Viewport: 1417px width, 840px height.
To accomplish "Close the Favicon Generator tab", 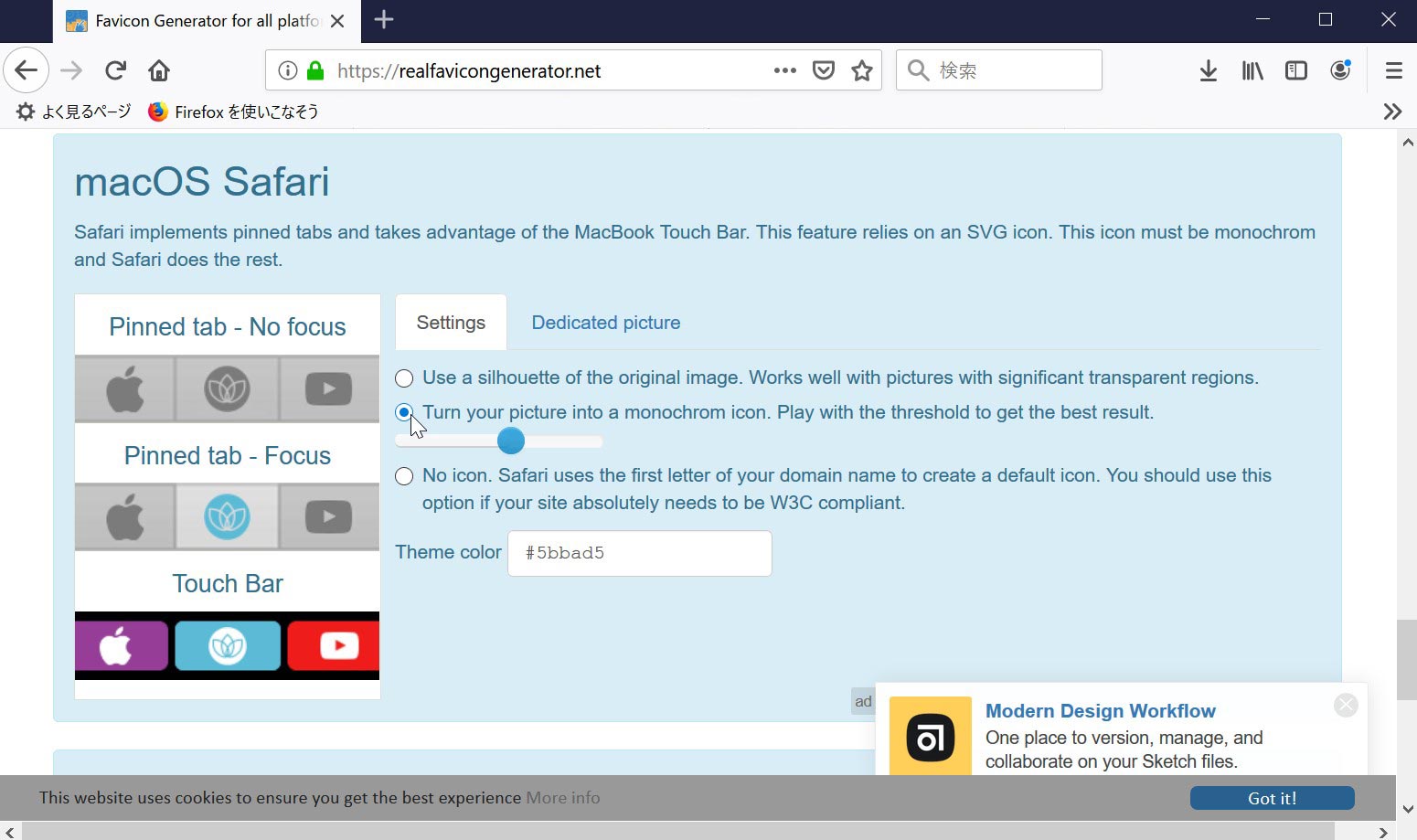I will click(337, 20).
